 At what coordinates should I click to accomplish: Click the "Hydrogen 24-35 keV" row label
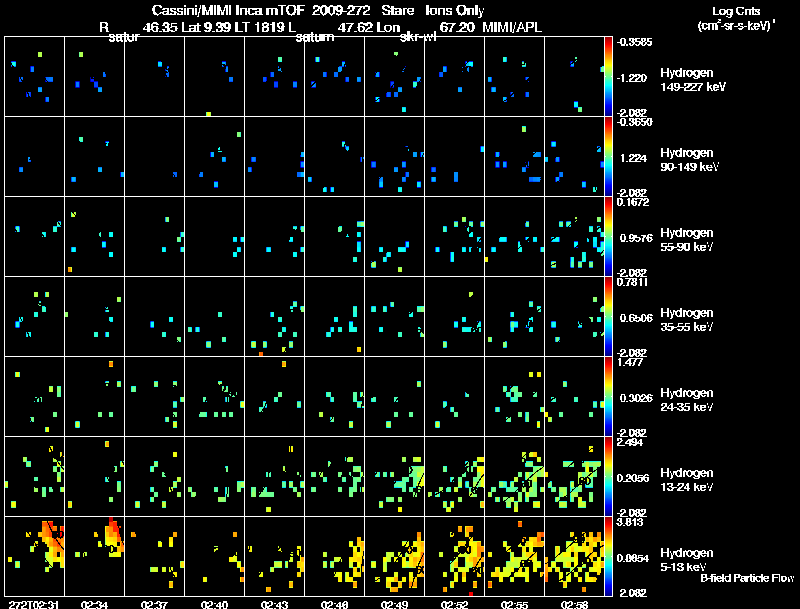click(687, 400)
